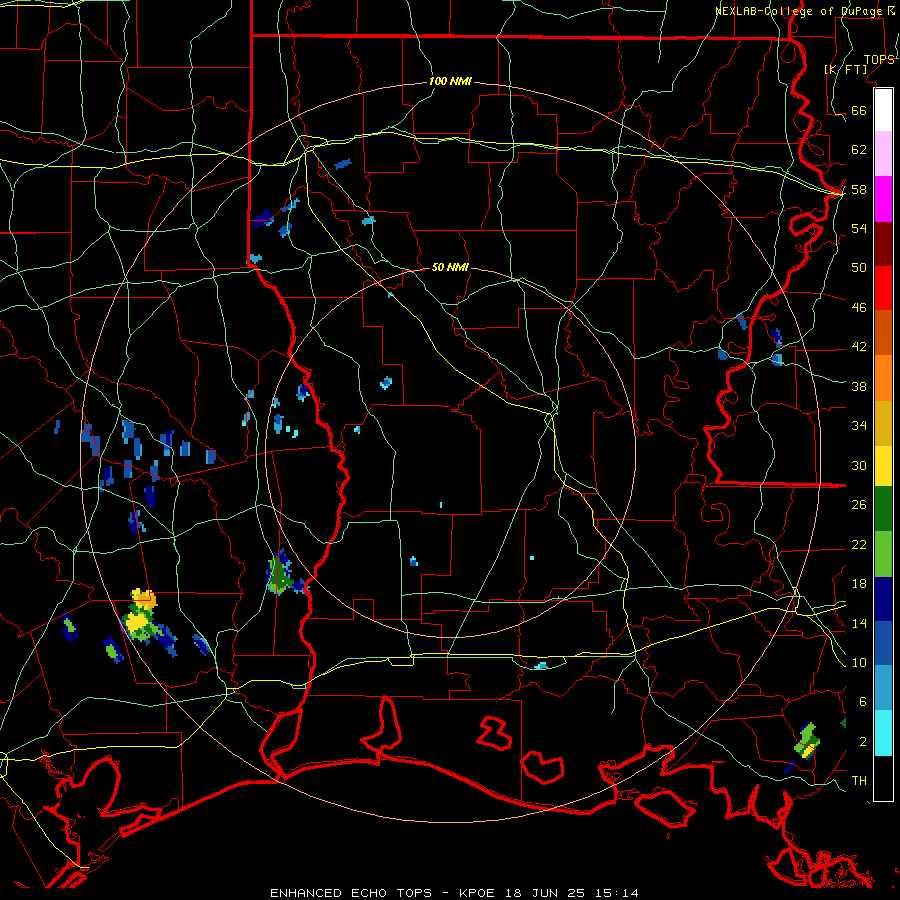Image resolution: width=900 pixels, height=900 pixels.
Task: Click the legend value 30
Action: [x=859, y=465]
